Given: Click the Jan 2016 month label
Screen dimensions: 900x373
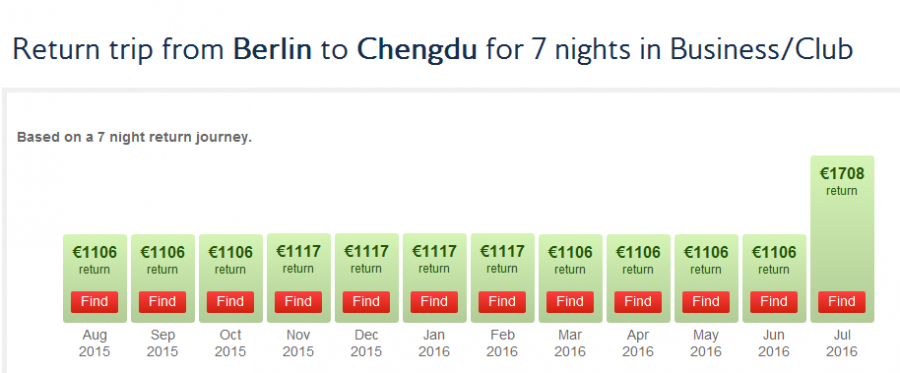Looking at the screenshot, I should point(434,343).
